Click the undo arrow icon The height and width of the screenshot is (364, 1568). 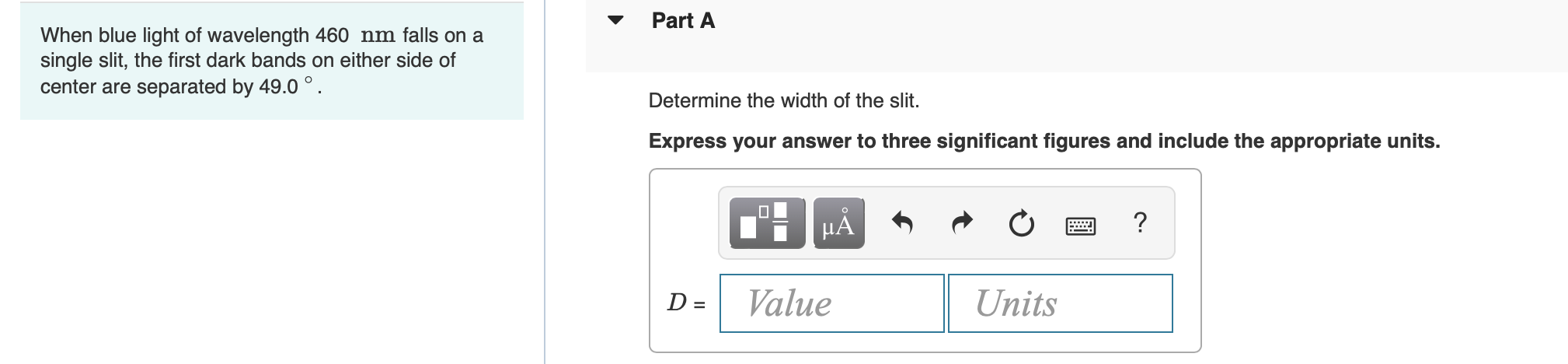tap(901, 225)
